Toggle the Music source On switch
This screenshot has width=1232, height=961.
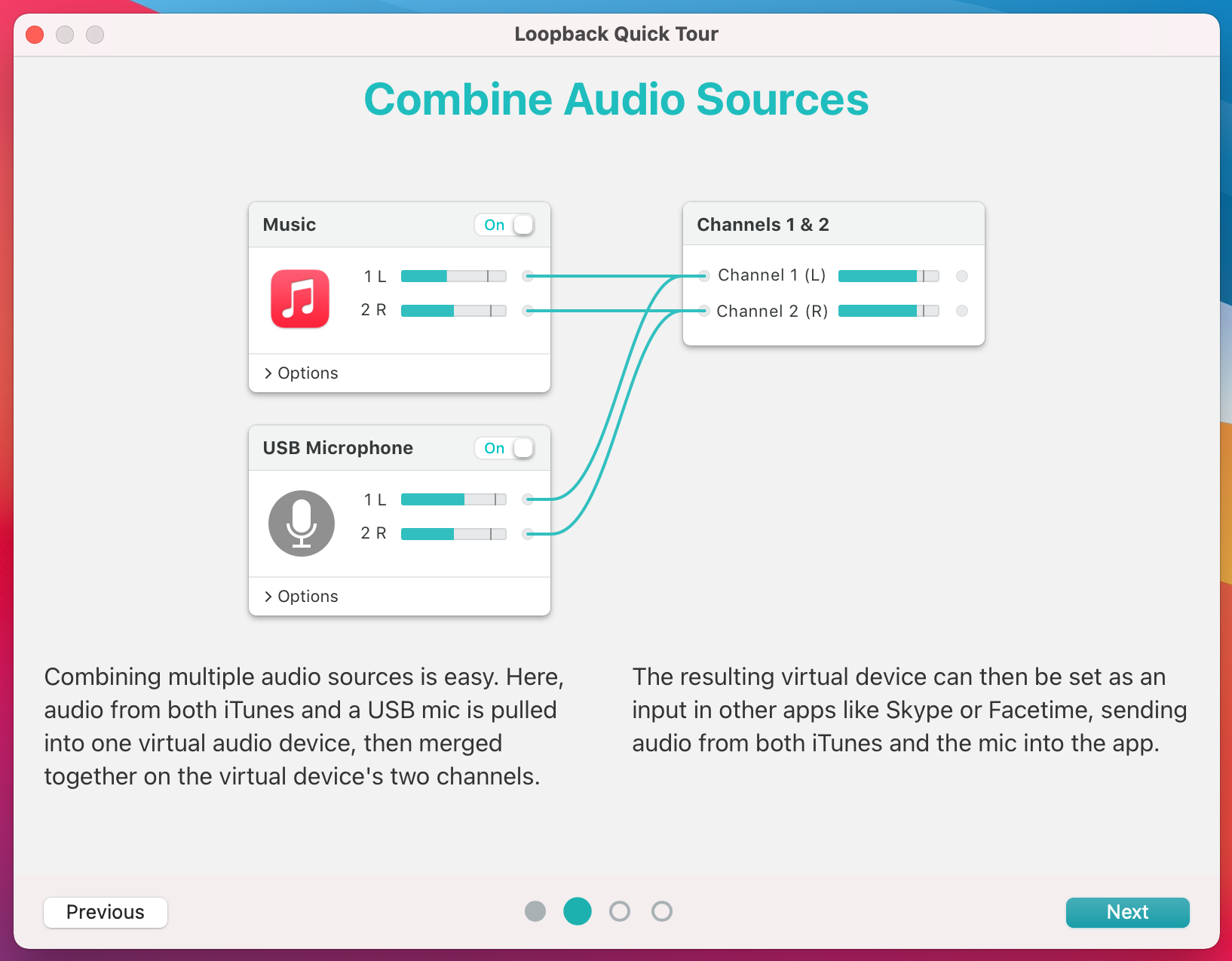point(504,225)
